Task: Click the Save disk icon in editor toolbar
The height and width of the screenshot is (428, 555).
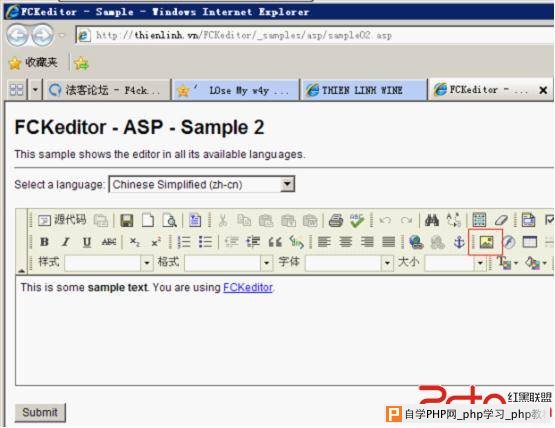Action: pyautogui.click(x=126, y=221)
